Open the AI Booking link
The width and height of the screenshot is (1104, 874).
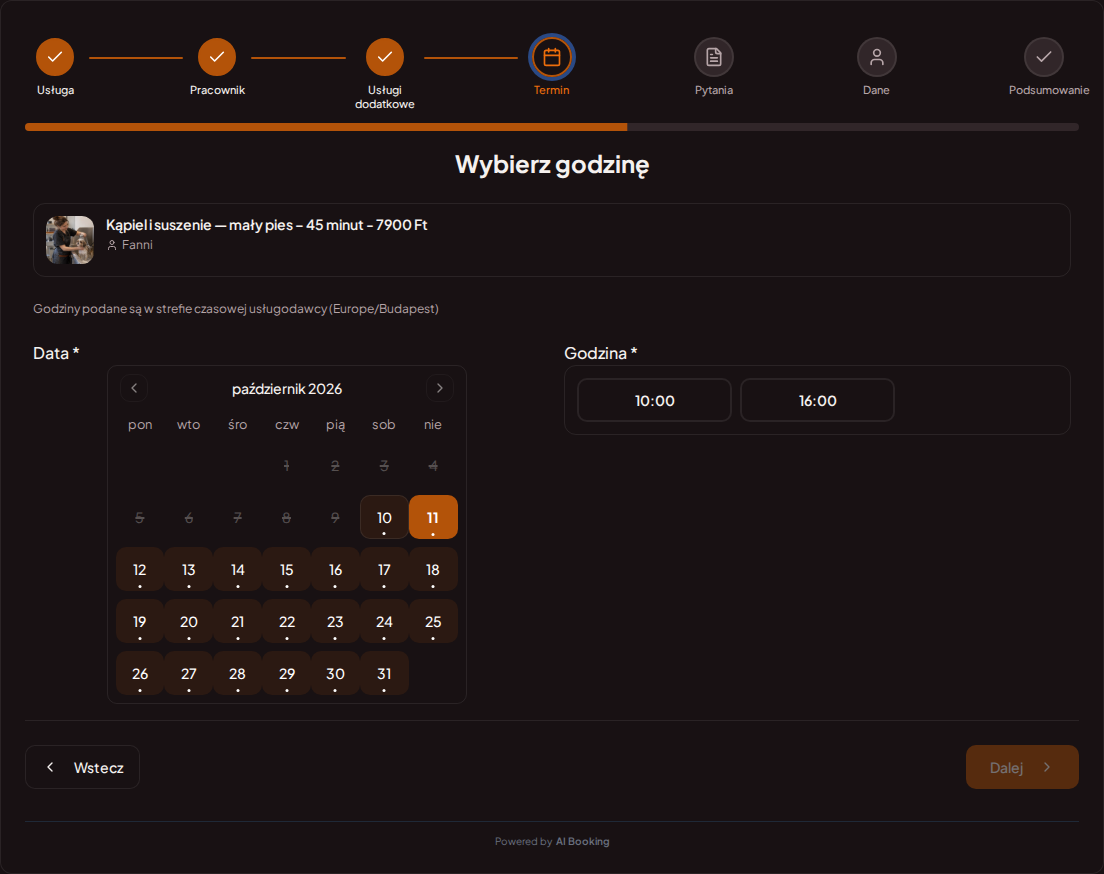tap(582, 841)
